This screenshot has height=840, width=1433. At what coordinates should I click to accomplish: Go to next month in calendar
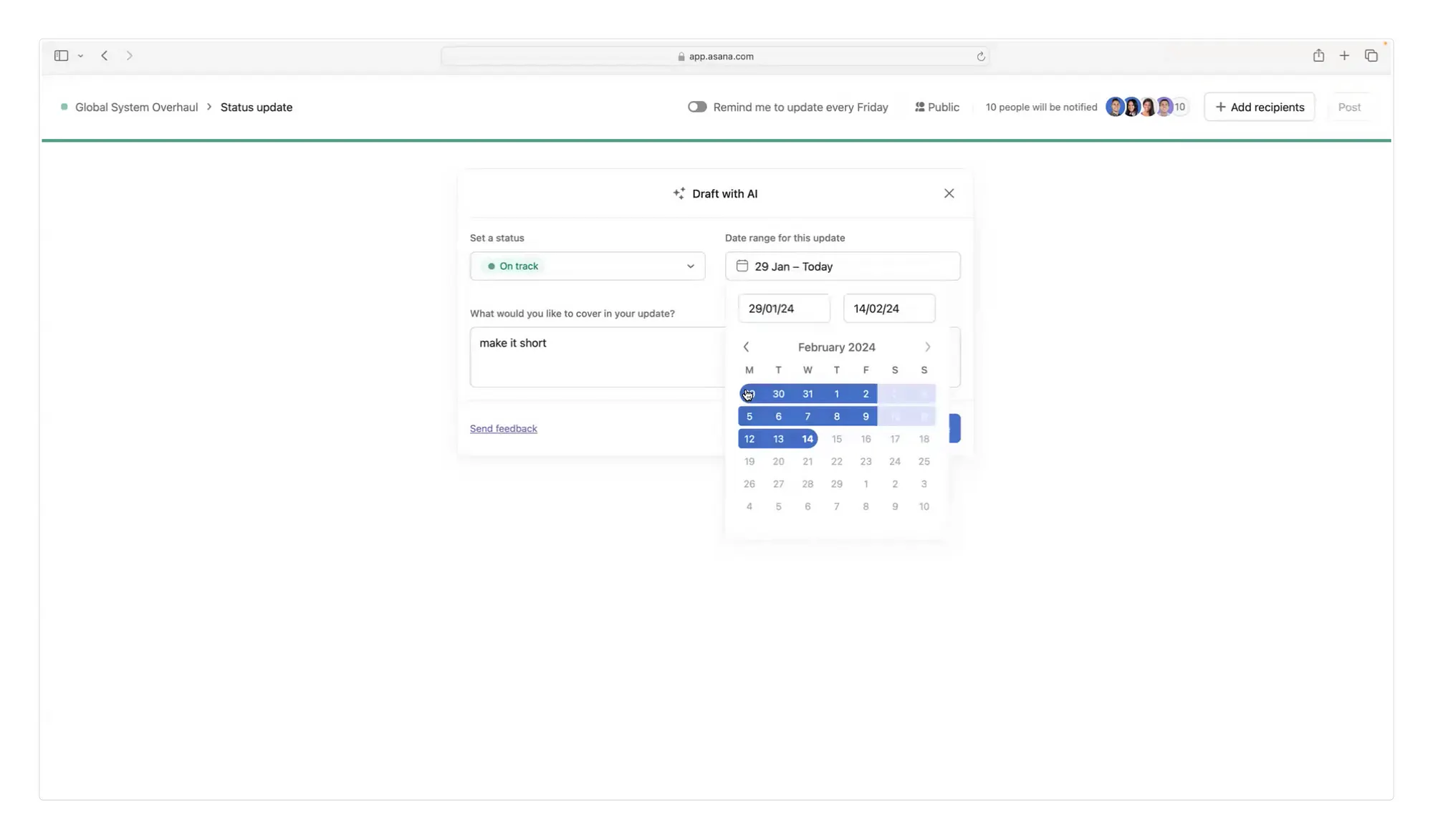click(927, 347)
